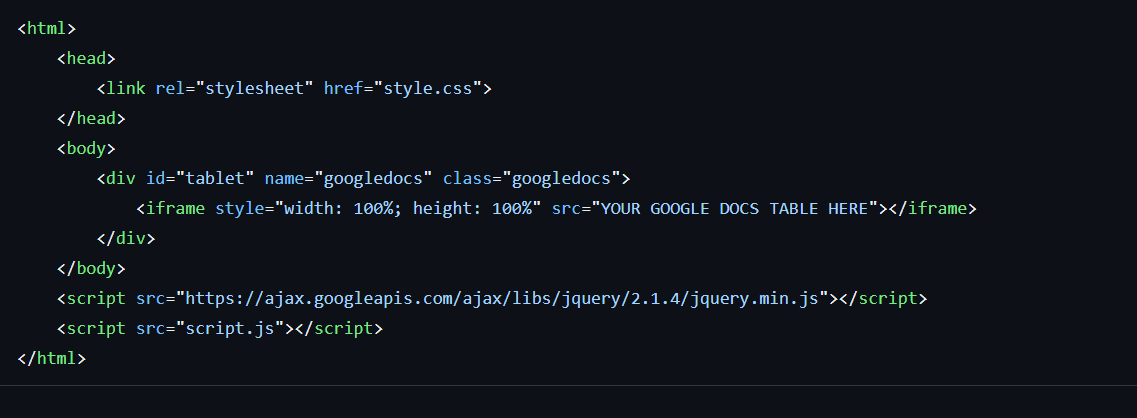
Task: Click the opening html tag text
Action: point(46,28)
